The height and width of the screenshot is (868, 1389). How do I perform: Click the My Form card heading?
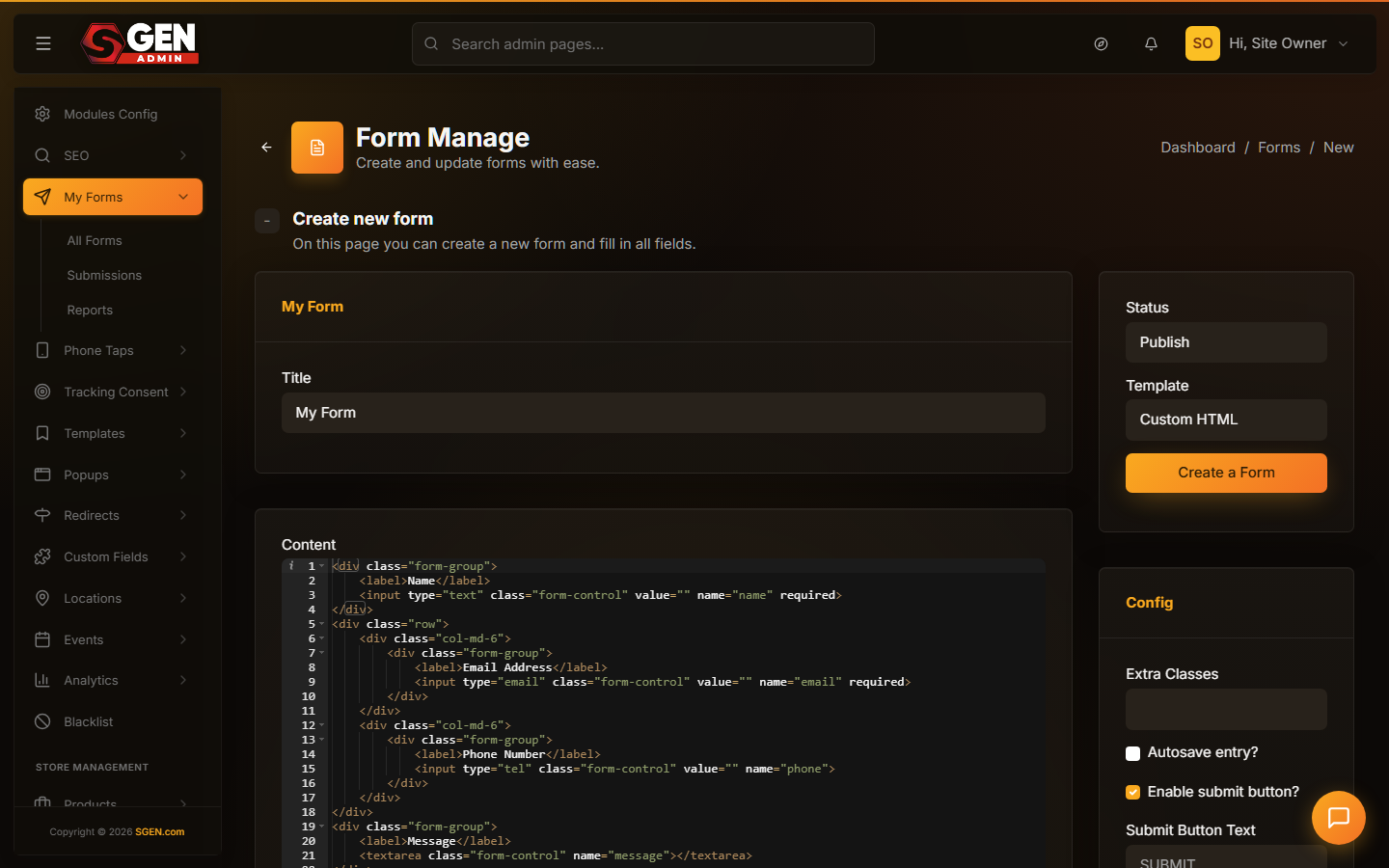tap(313, 307)
